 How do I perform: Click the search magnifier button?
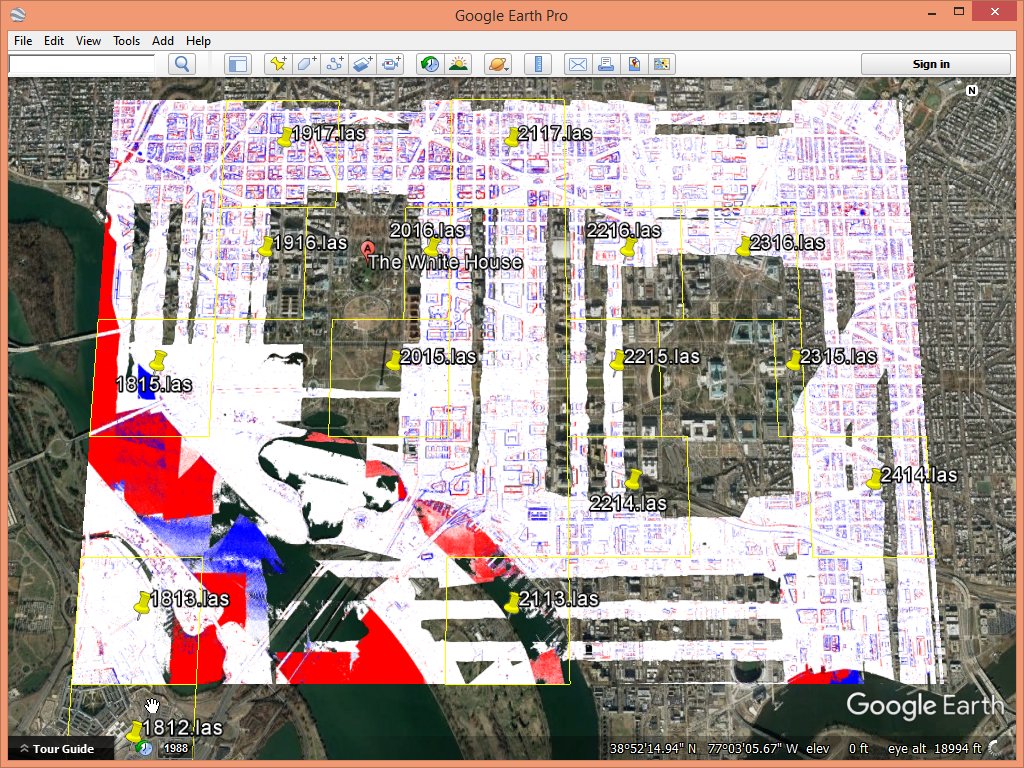pyautogui.click(x=182, y=64)
